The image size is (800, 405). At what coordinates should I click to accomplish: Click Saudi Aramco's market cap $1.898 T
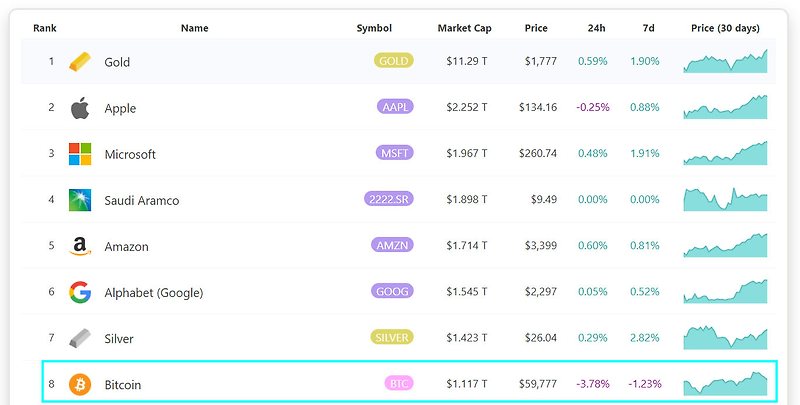point(466,199)
